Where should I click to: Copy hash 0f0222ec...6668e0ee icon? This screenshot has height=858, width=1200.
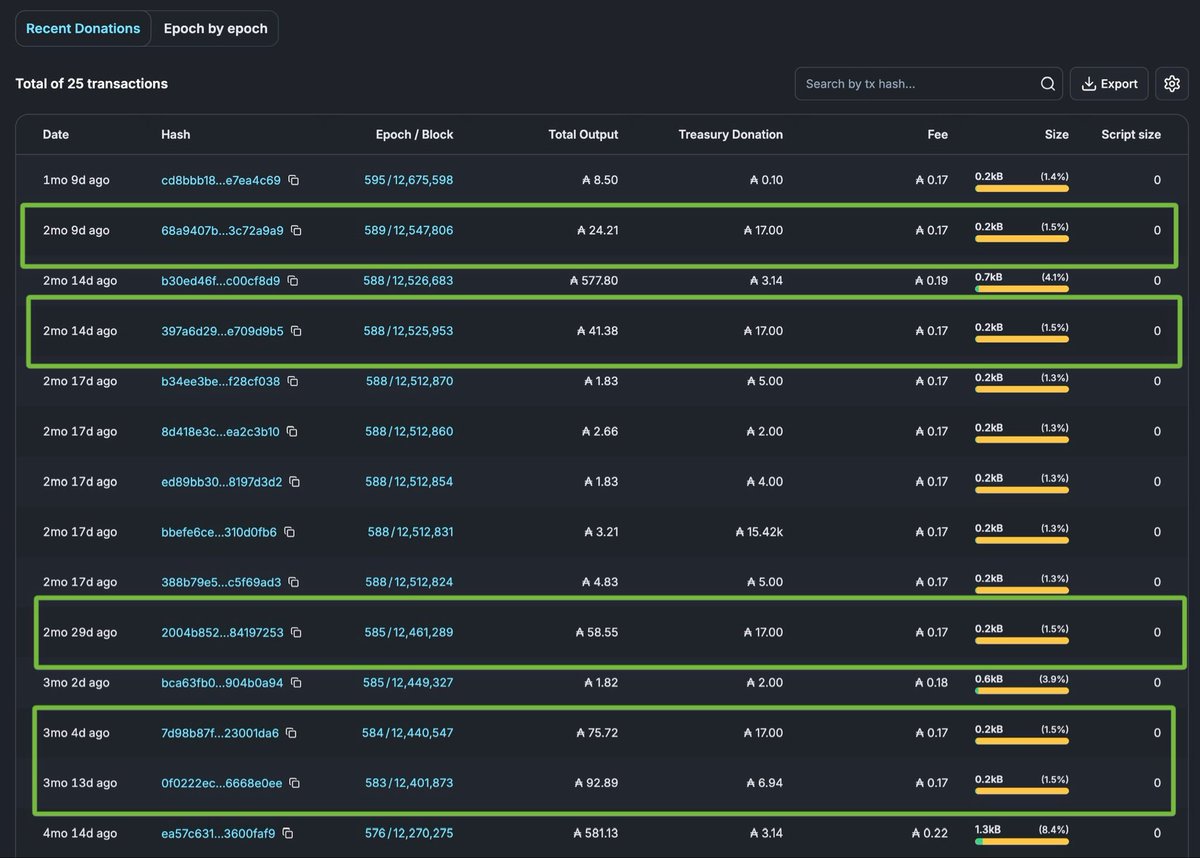pyautogui.click(x=295, y=783)
